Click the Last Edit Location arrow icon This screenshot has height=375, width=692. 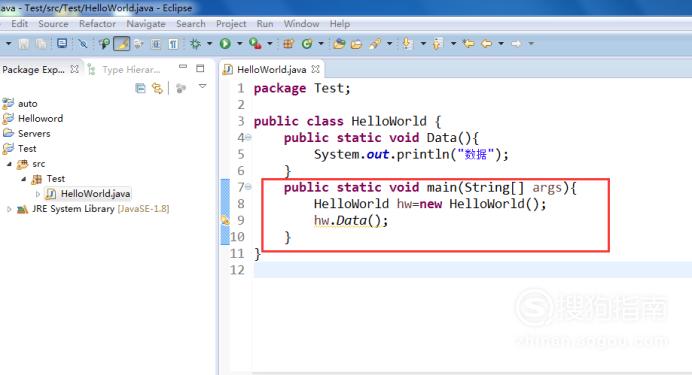469,43
